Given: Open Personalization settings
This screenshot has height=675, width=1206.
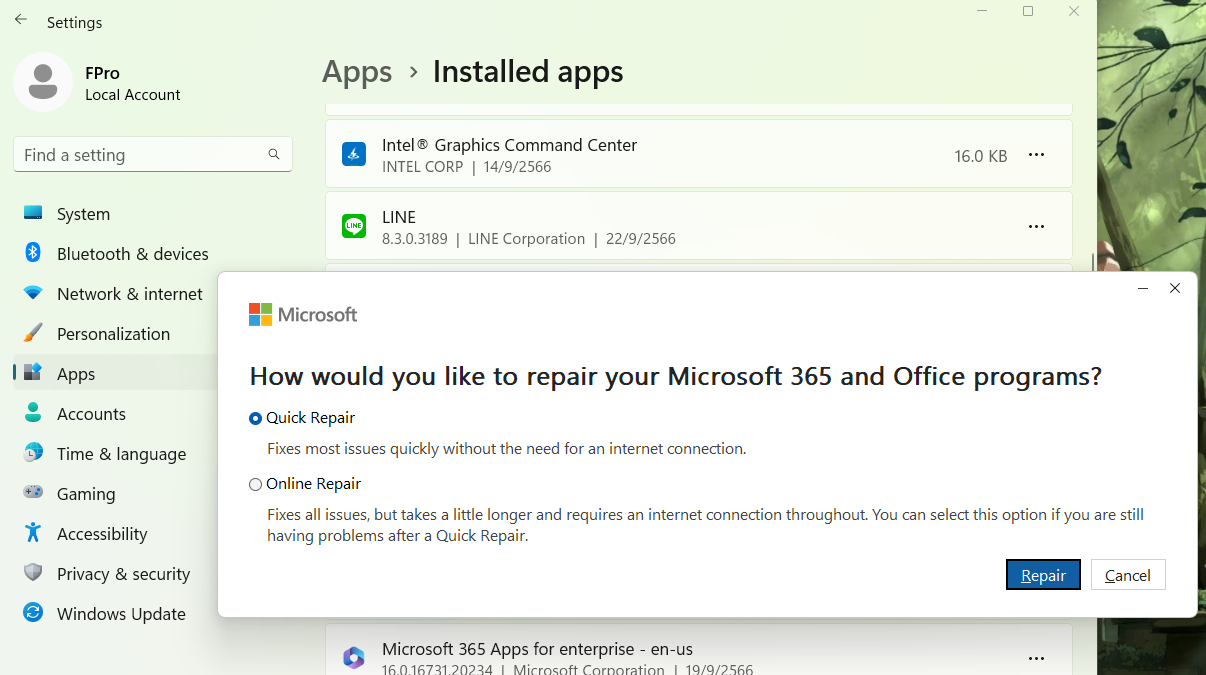Looking at the screenshot, I should (x=113, y=334).
